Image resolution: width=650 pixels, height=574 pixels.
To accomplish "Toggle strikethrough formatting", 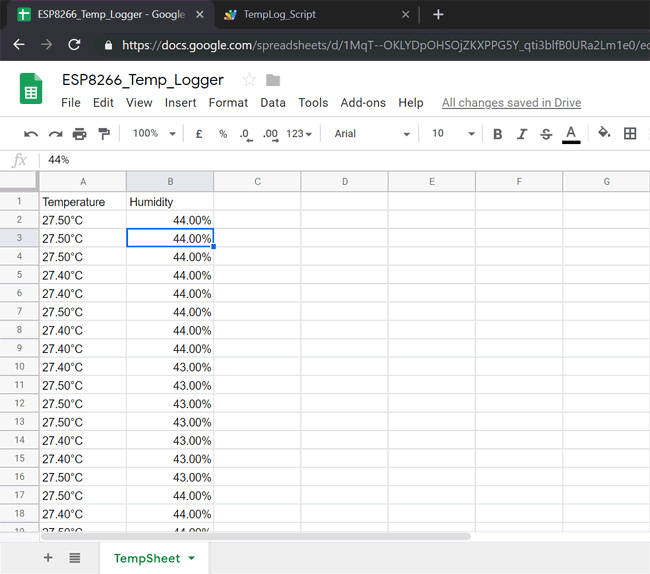I will [546, 134].
